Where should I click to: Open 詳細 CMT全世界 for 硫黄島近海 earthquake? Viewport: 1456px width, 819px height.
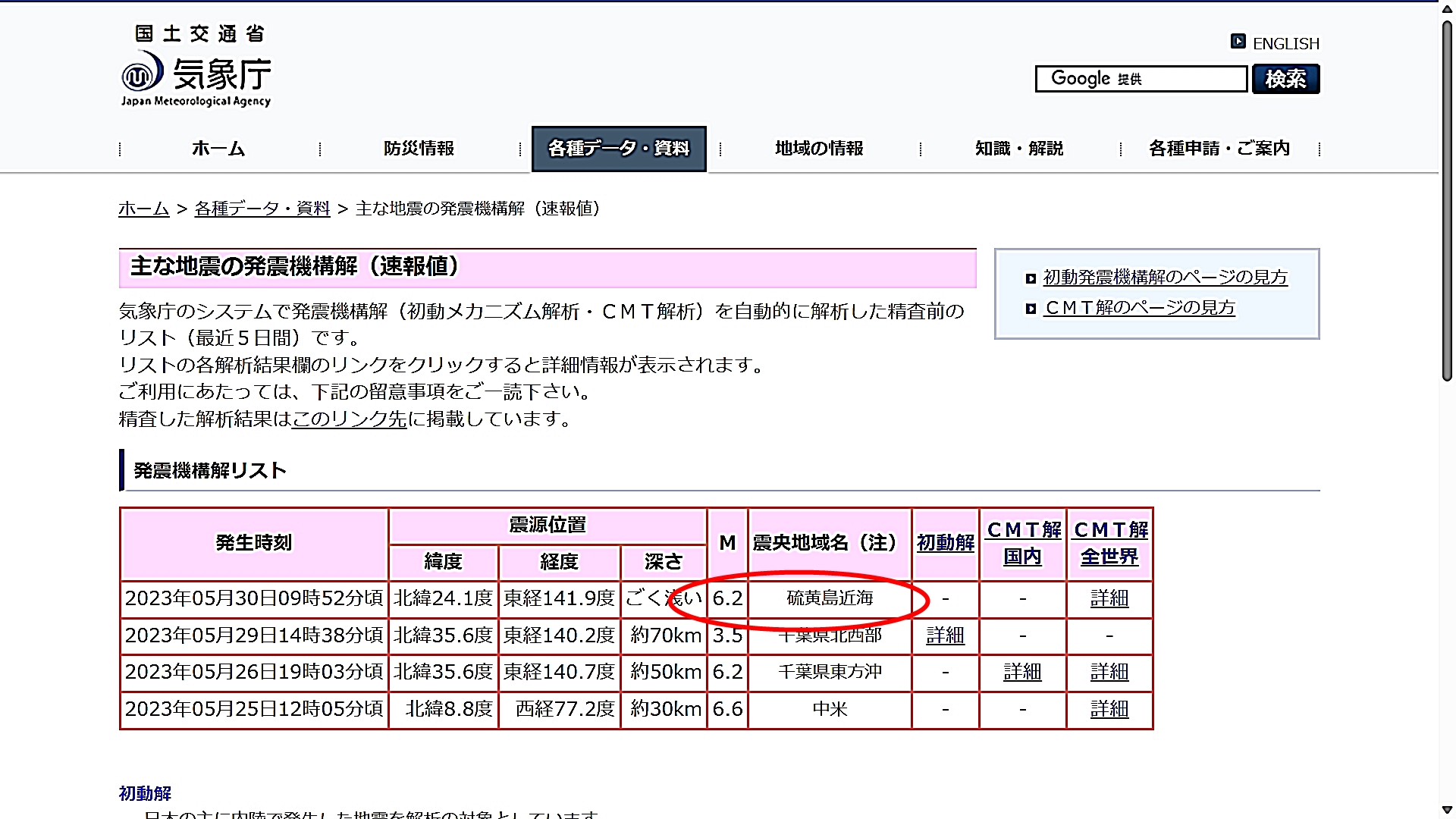coord(1109,599)
